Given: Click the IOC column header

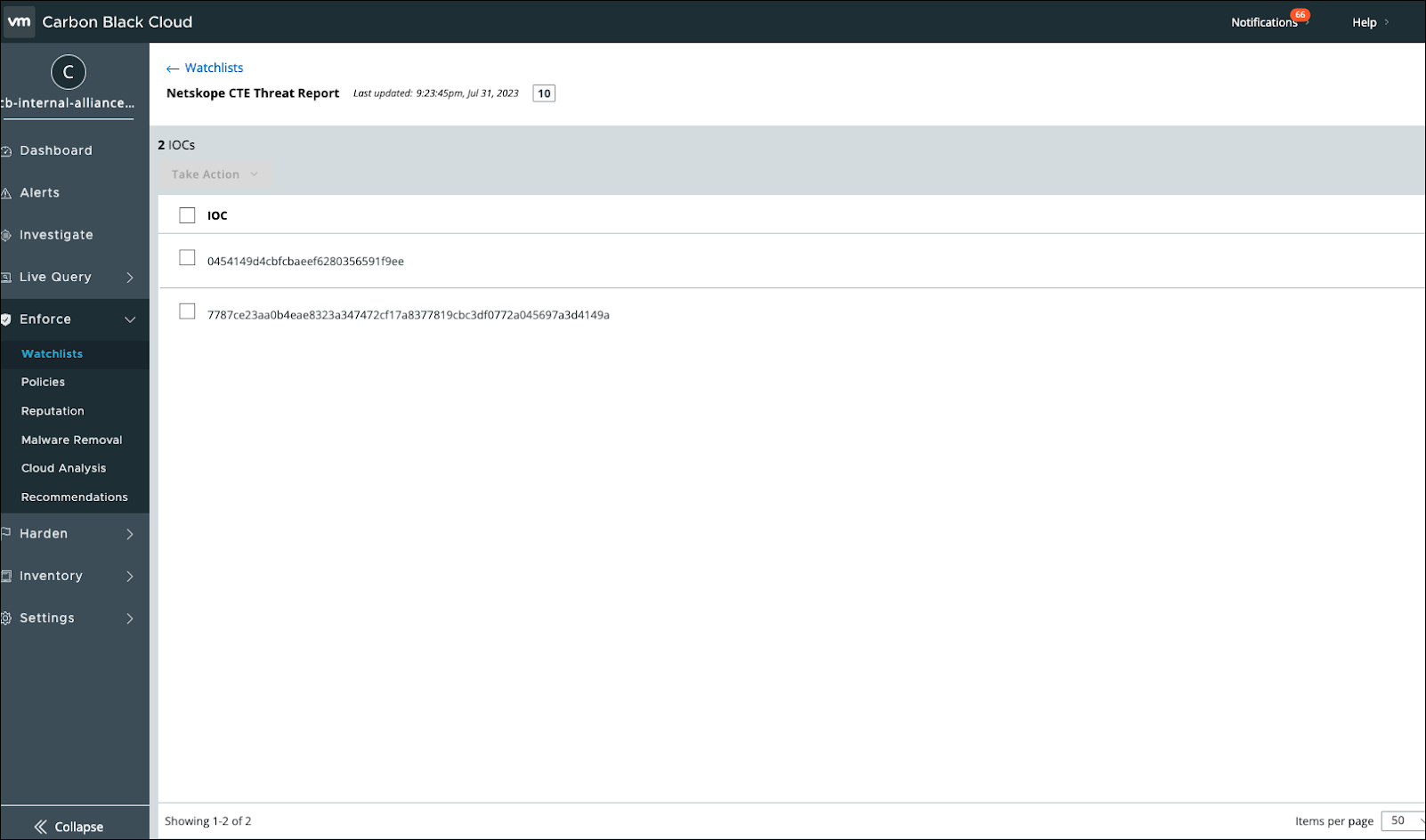Looking at the screenshot, I should pos(217,215).
